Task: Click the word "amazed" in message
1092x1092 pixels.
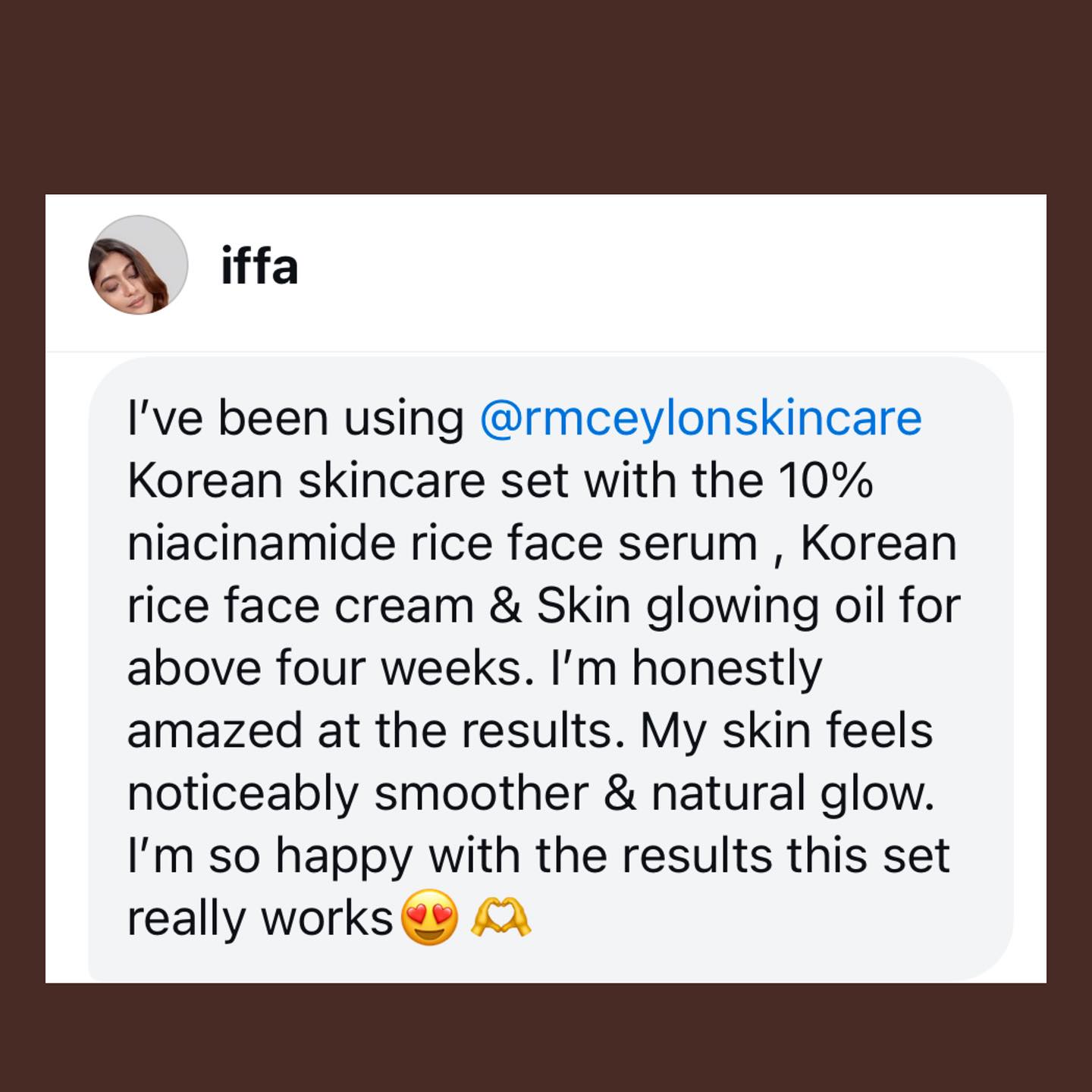Action: pyautogui.click(x=215, y=731)
